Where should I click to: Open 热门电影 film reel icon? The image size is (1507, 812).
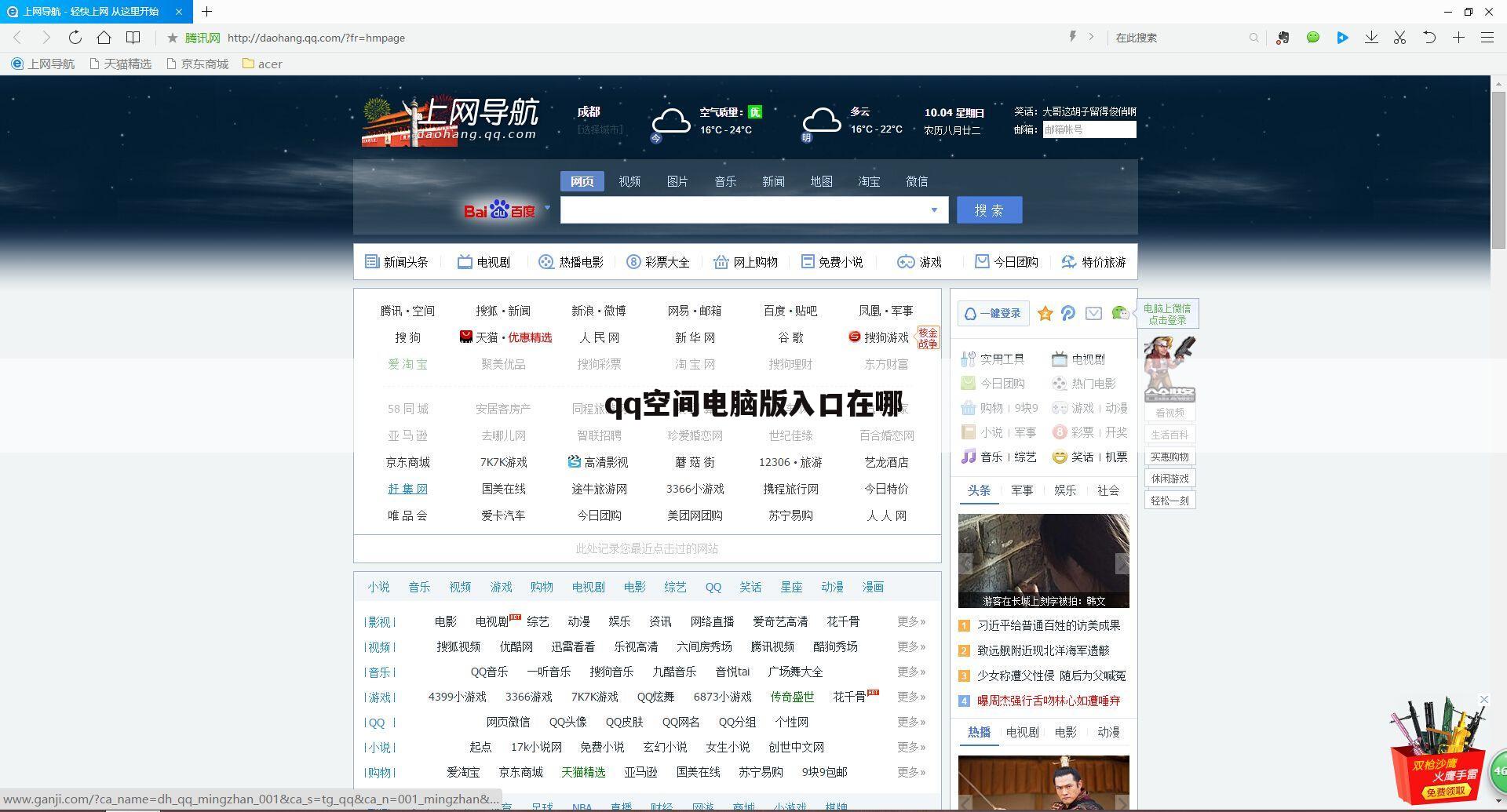pos(1059,384)
